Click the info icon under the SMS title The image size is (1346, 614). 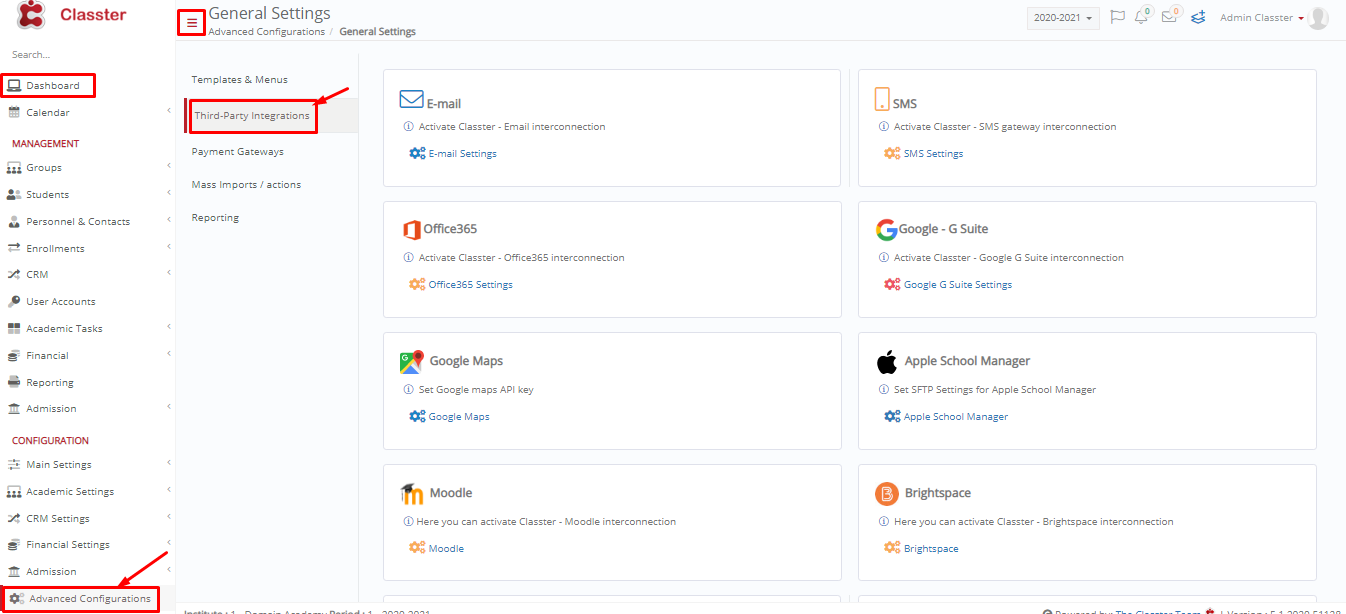(884, 127)
